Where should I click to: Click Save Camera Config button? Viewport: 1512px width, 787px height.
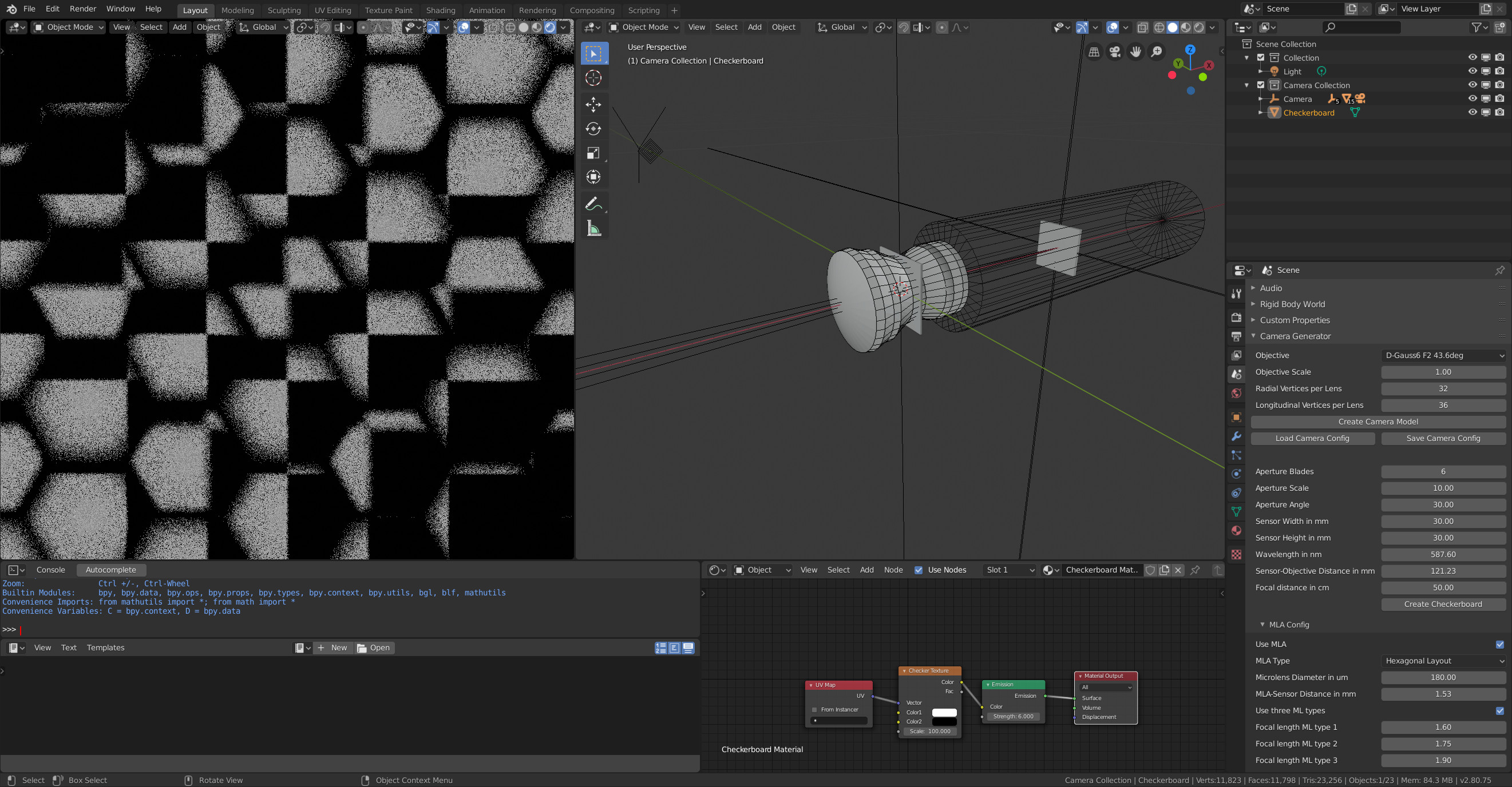[x=1443, y=438]
